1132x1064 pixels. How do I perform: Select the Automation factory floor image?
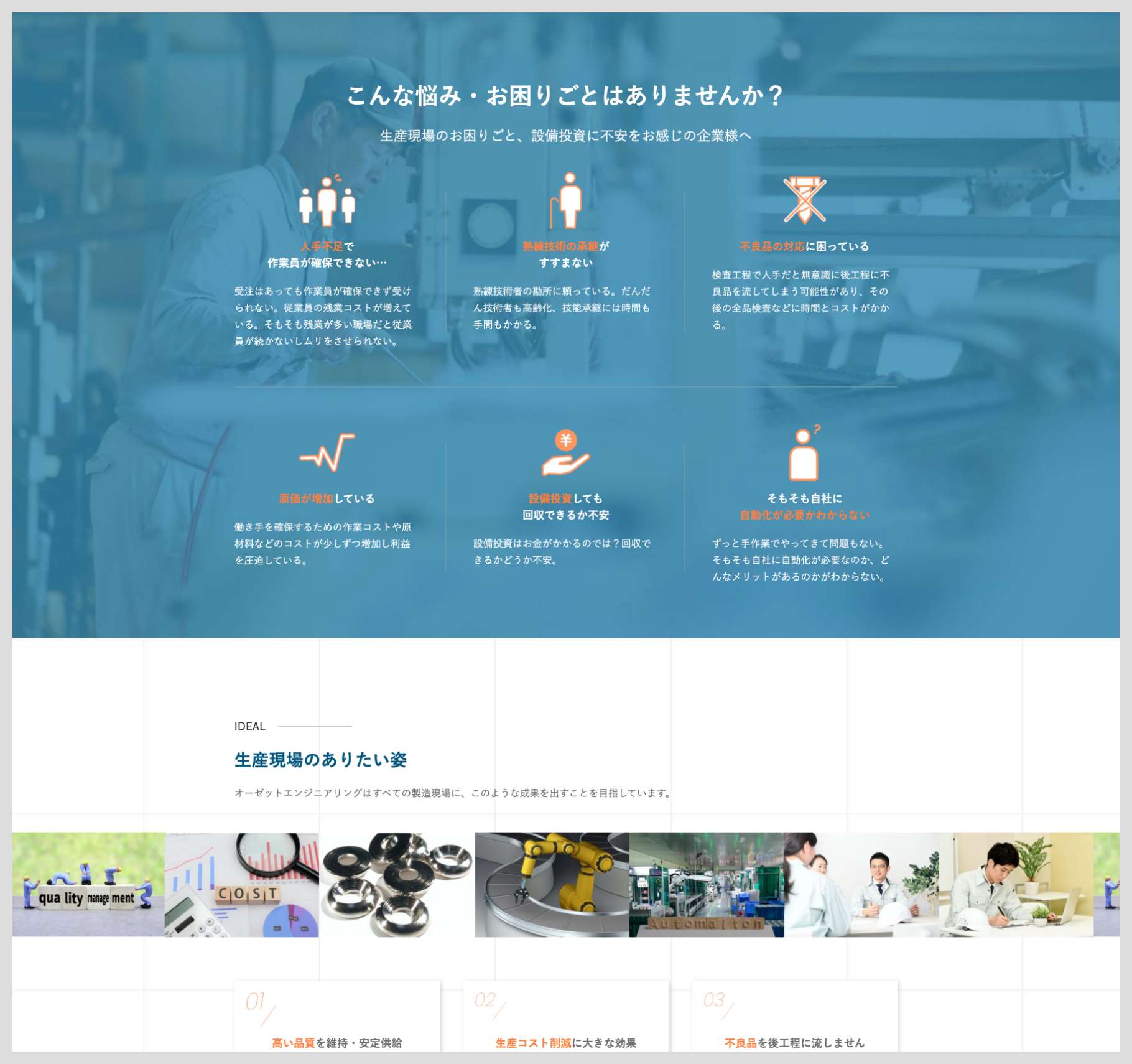(x=706, y=884)
